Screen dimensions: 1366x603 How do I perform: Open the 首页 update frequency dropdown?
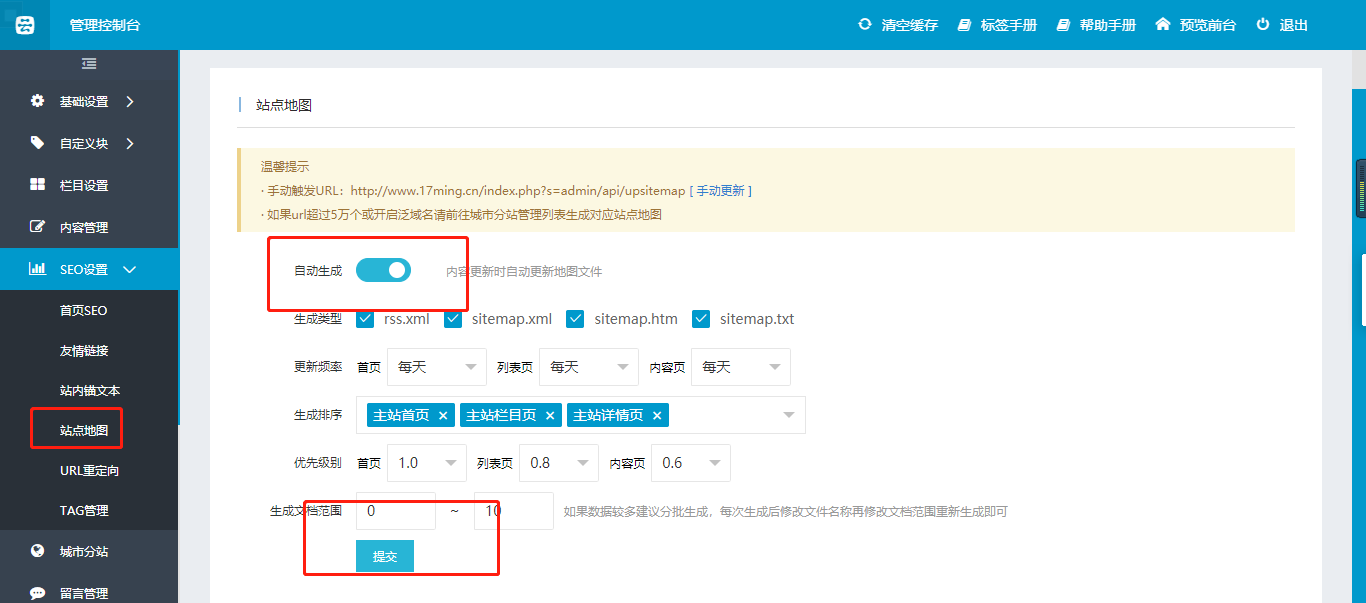pos(436,367)
